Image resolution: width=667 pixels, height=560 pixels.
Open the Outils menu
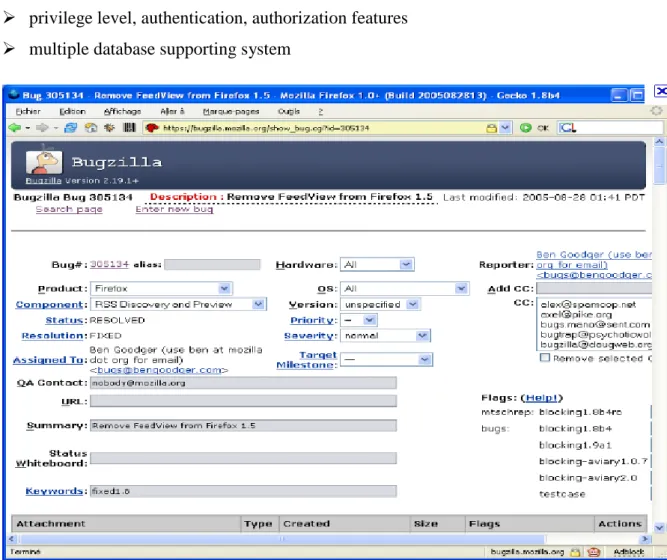coord(289,111)
